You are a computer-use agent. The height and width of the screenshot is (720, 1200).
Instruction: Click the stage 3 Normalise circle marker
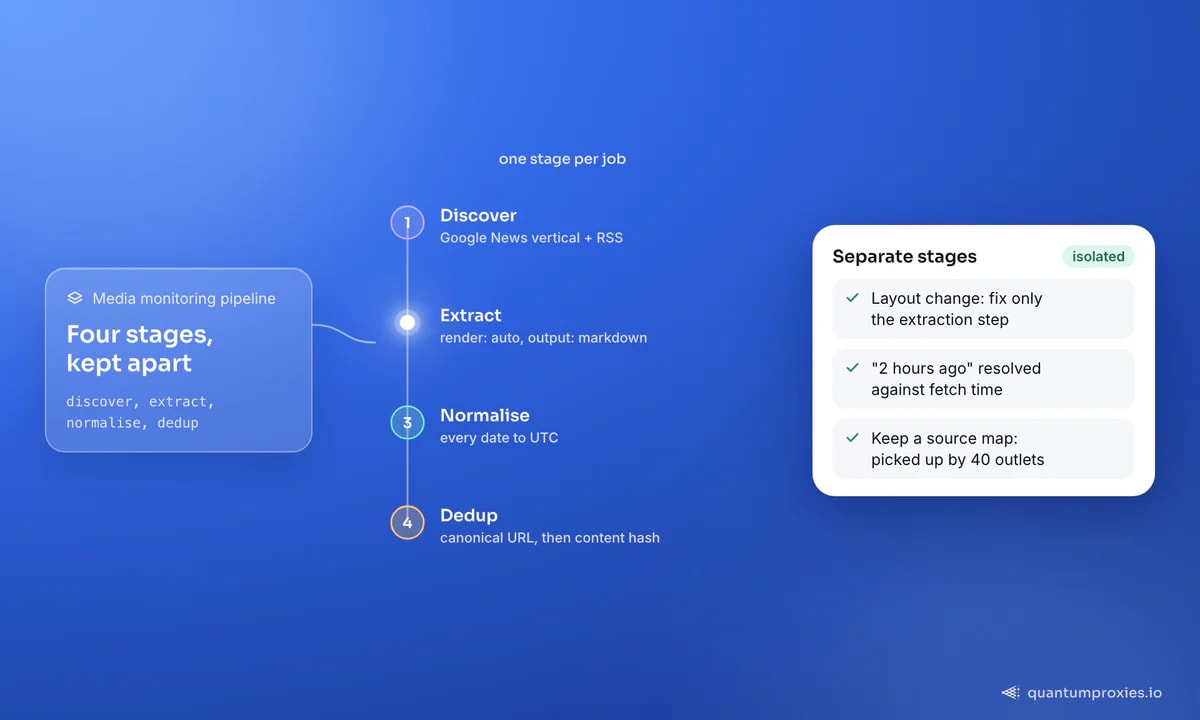[x=407, y=422]
